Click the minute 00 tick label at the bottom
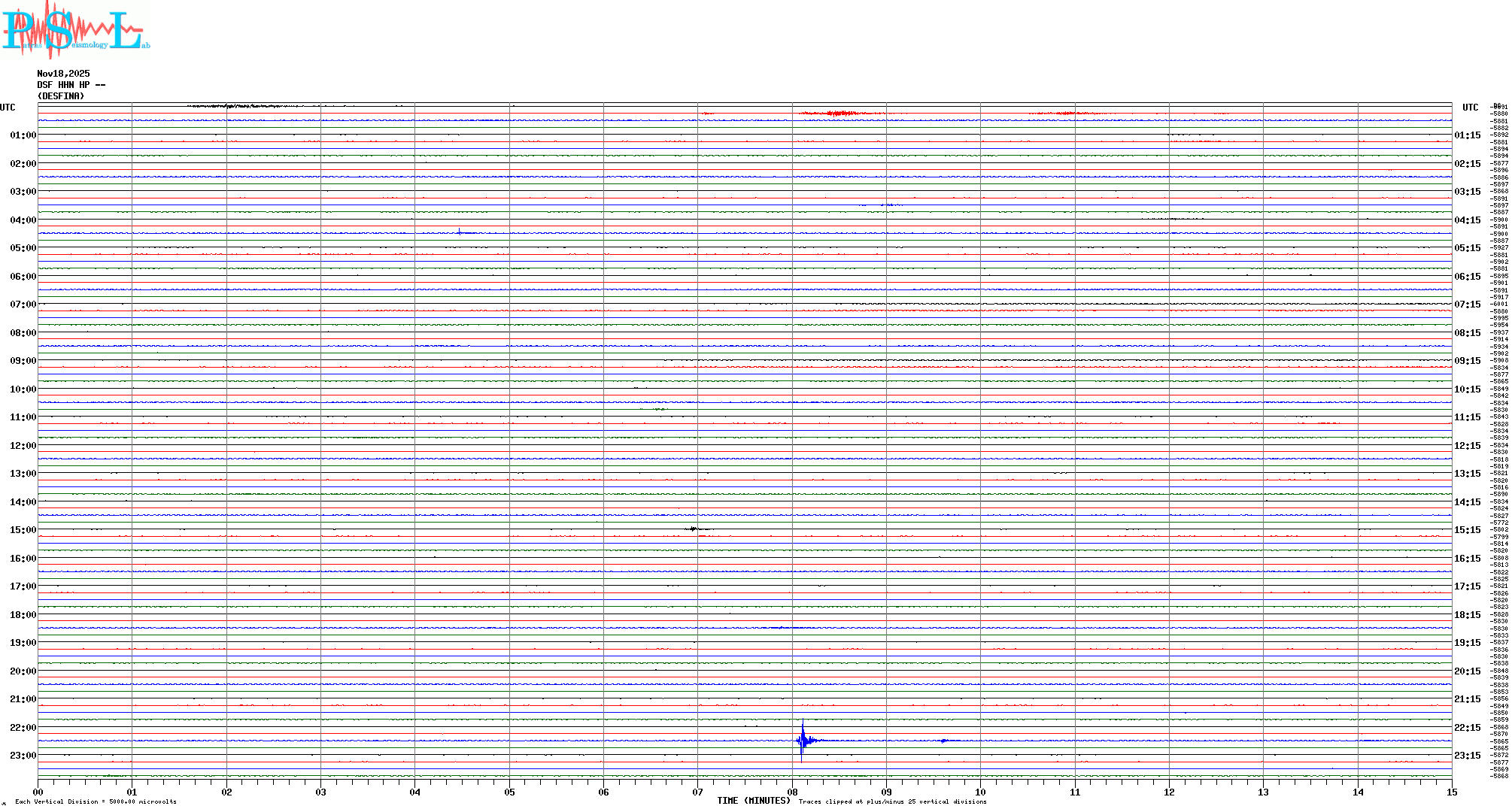1512x812 pixels. point(38,792)
